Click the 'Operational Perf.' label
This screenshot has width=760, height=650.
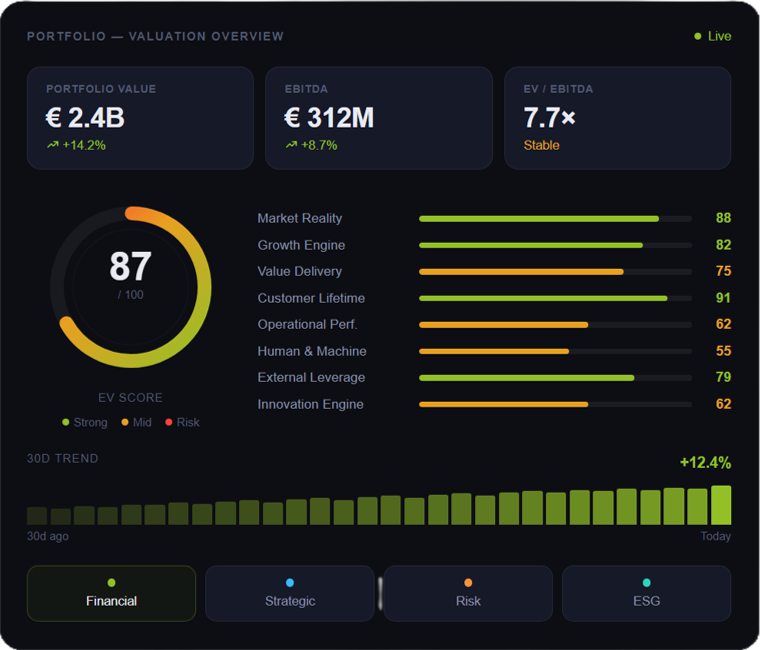pos(307,324)
